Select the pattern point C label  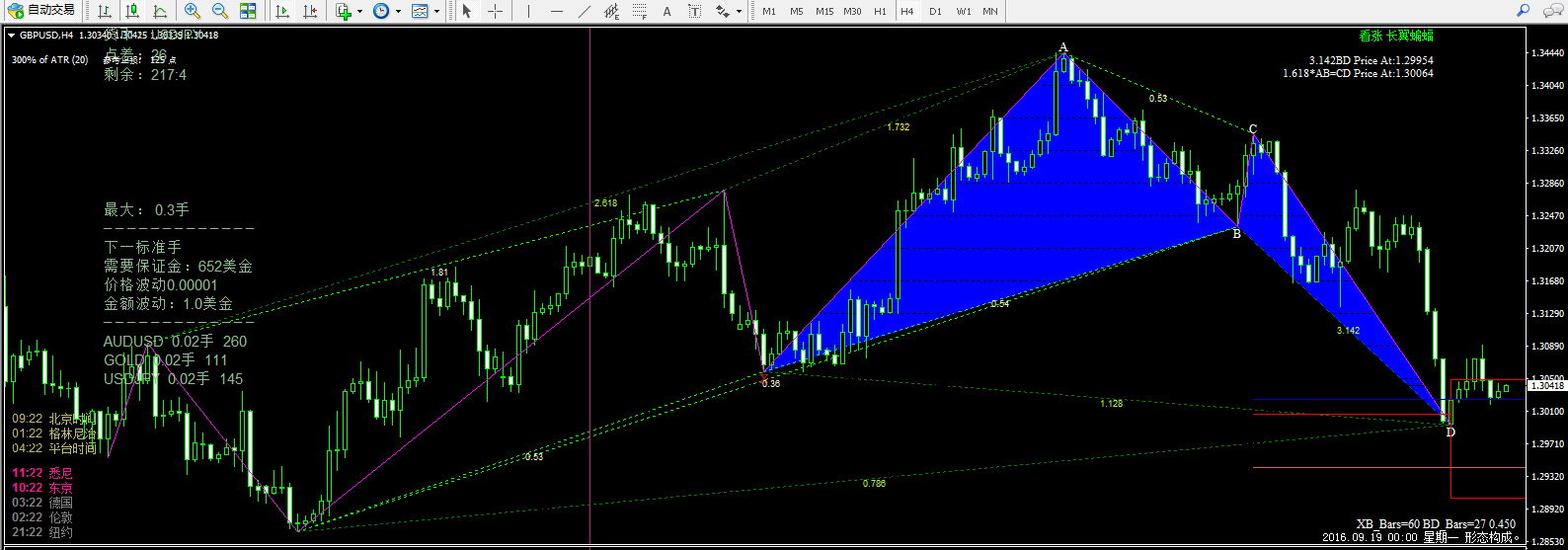(x=1253, y=129)
